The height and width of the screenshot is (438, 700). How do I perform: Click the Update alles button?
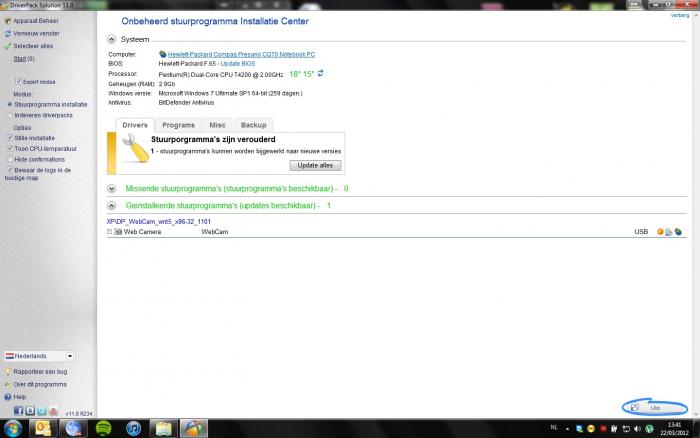(x=315, y=165)
